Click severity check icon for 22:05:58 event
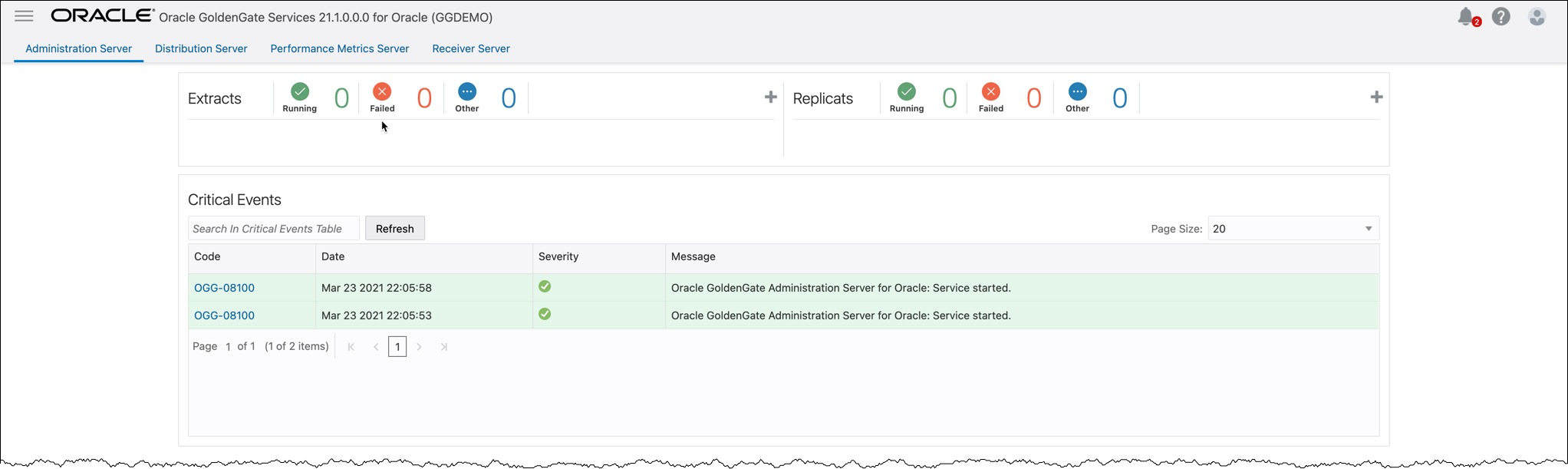The height and width of the screenshot is (469, 1568). (x=545, y=286)
